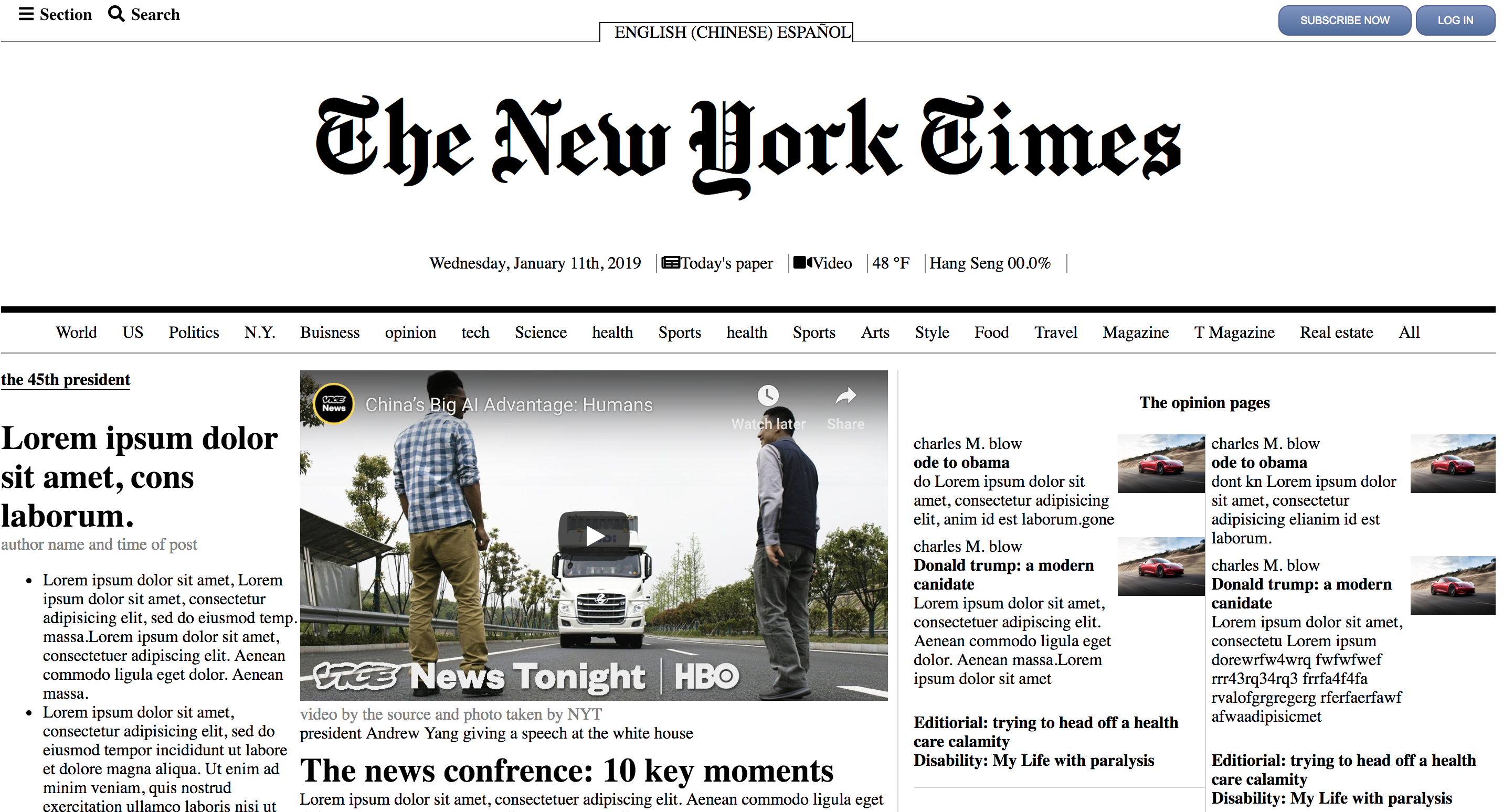
Task: Click the News Tonight HBO video banner
Action: pyautogui.click(x=527, y=676)
